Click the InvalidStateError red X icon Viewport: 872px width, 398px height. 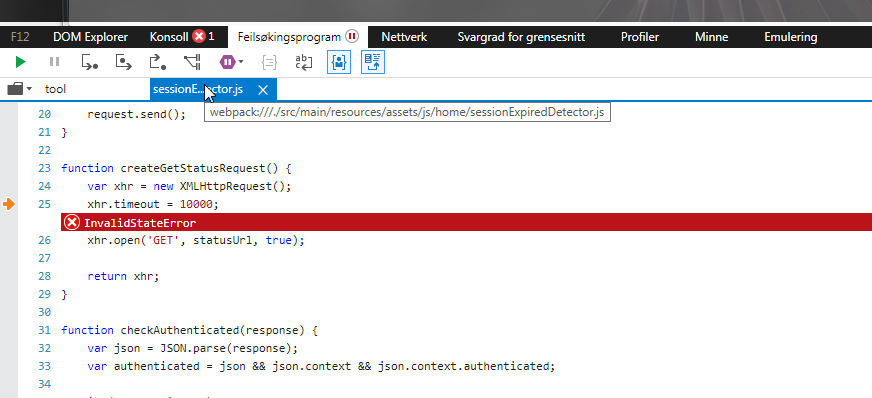72,222
